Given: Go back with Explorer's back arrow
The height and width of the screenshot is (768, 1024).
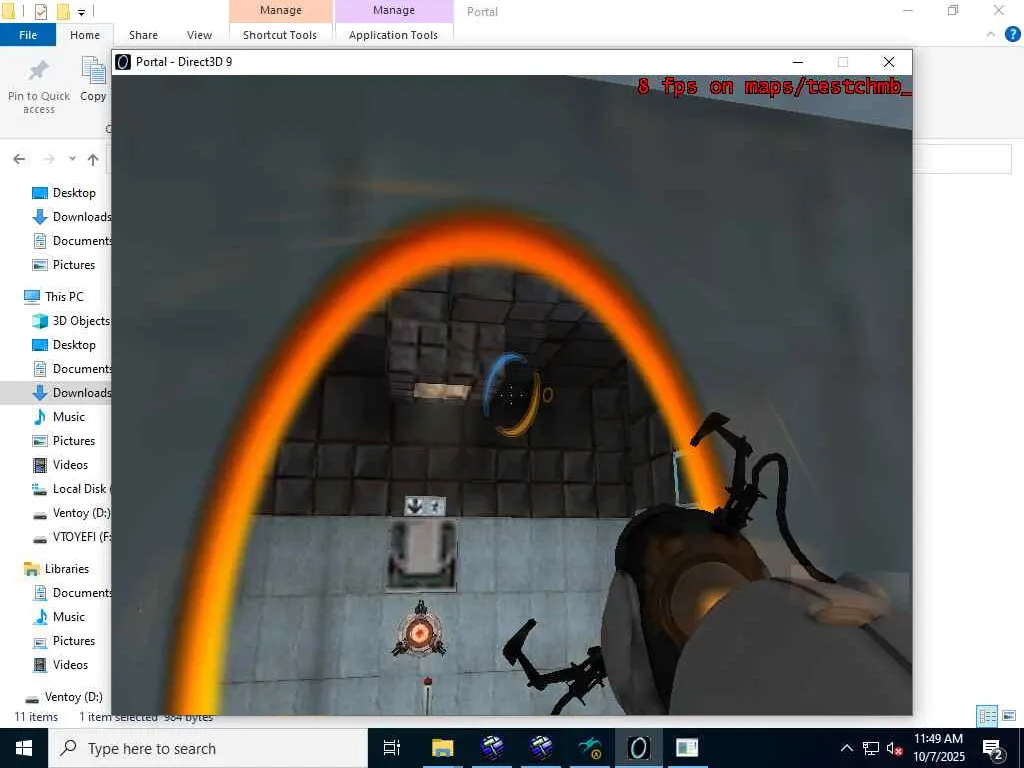Looking at the screenshot, I should pos(20,159).
